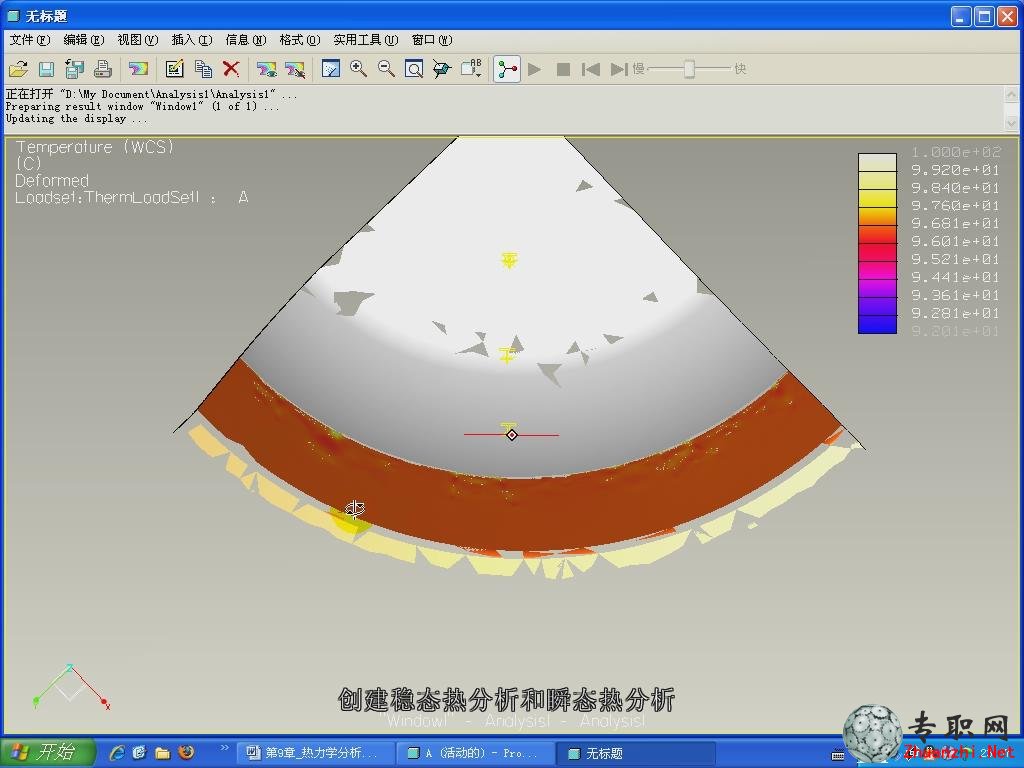Click the legend value 9.281e+01
This screenshot has width=1024, height=768.
pos(955,313)
